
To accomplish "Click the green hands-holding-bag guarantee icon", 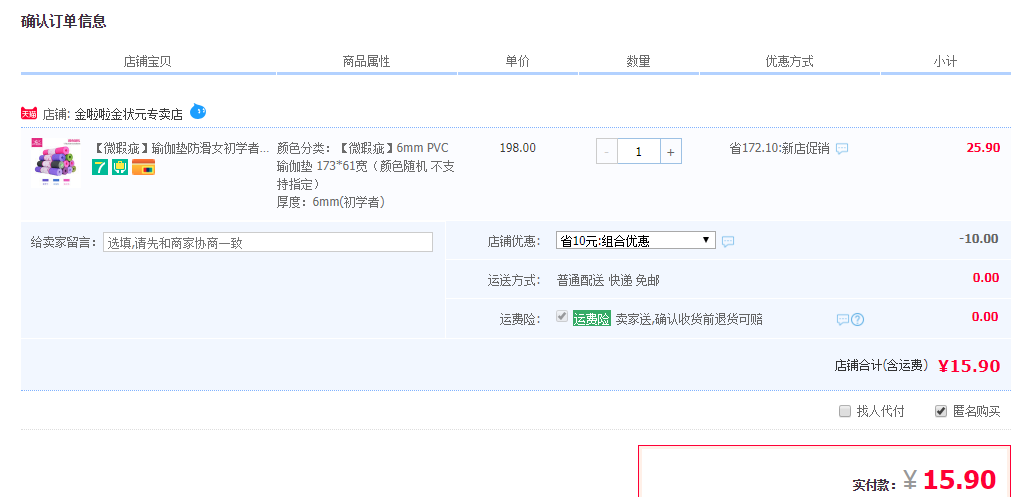I will (x=119, y=167).
